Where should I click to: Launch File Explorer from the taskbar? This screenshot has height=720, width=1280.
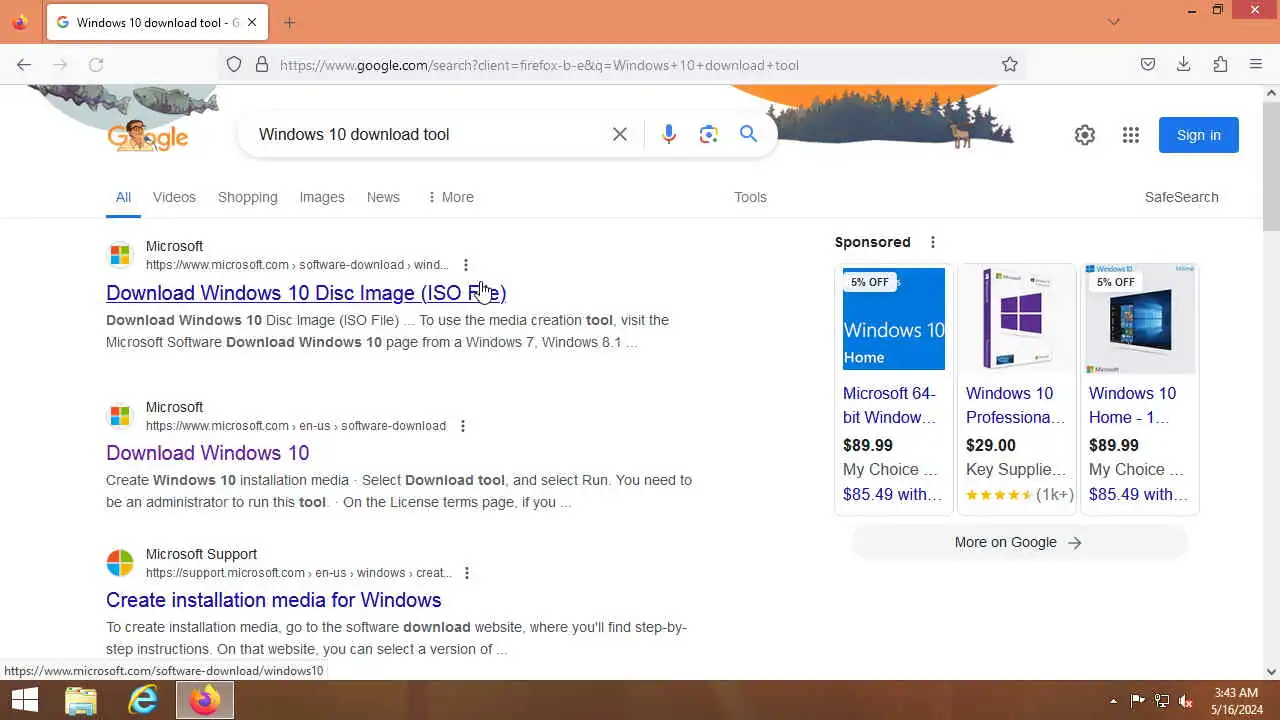[81, 701]
